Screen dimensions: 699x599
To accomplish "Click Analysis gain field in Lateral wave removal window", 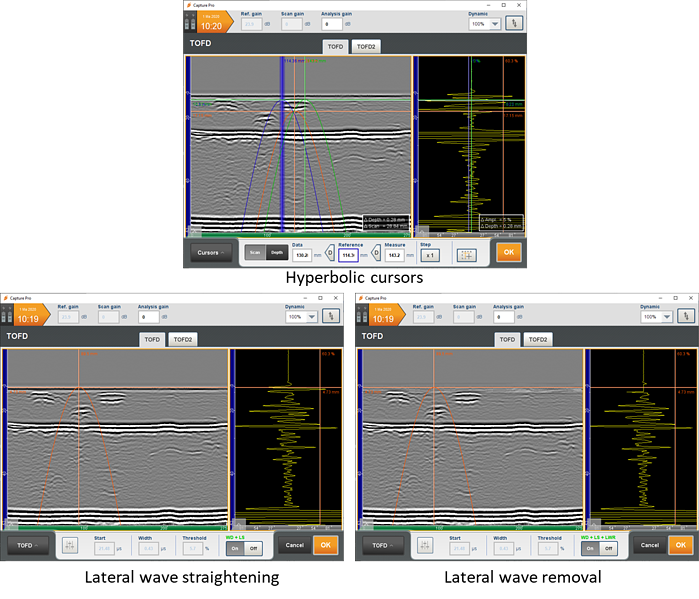I will 504,316.
